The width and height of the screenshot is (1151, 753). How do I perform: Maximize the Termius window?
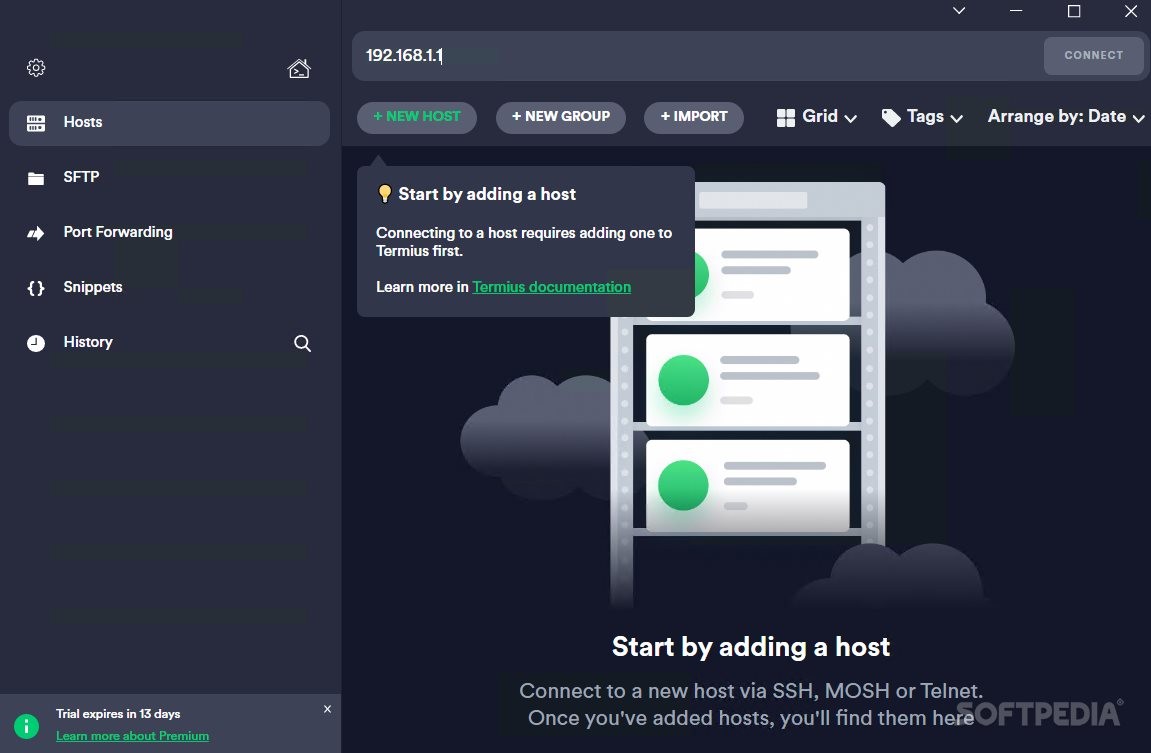point(1074,10)
